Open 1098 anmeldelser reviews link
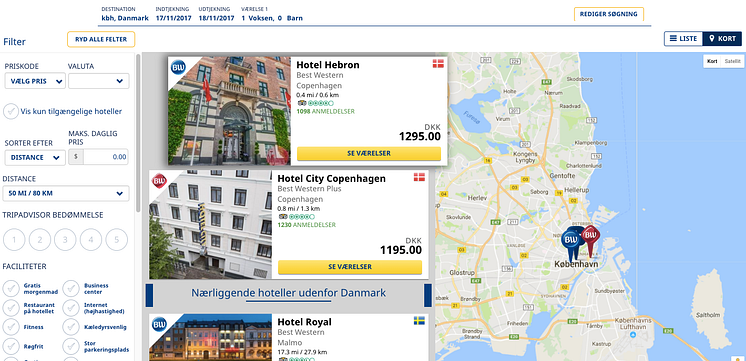 [x=325, y=111]
